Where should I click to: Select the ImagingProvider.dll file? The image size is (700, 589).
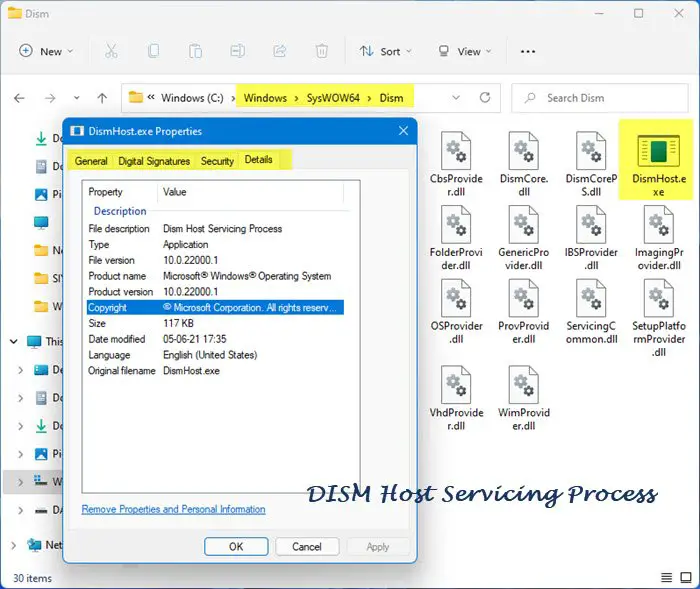pos(659,238)
